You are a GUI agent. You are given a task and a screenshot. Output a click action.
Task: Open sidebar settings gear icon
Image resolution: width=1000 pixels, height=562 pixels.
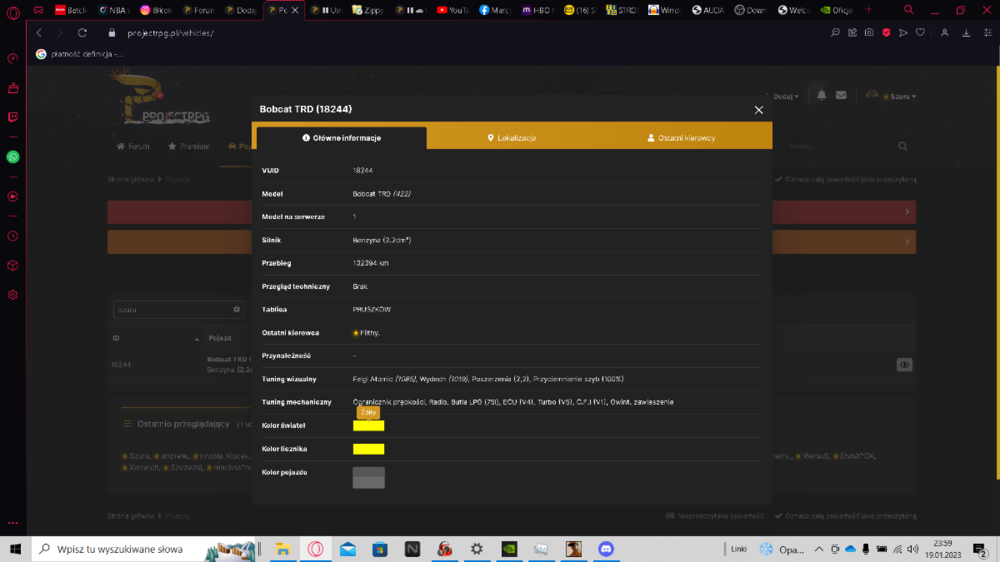[x=13, y=295]
